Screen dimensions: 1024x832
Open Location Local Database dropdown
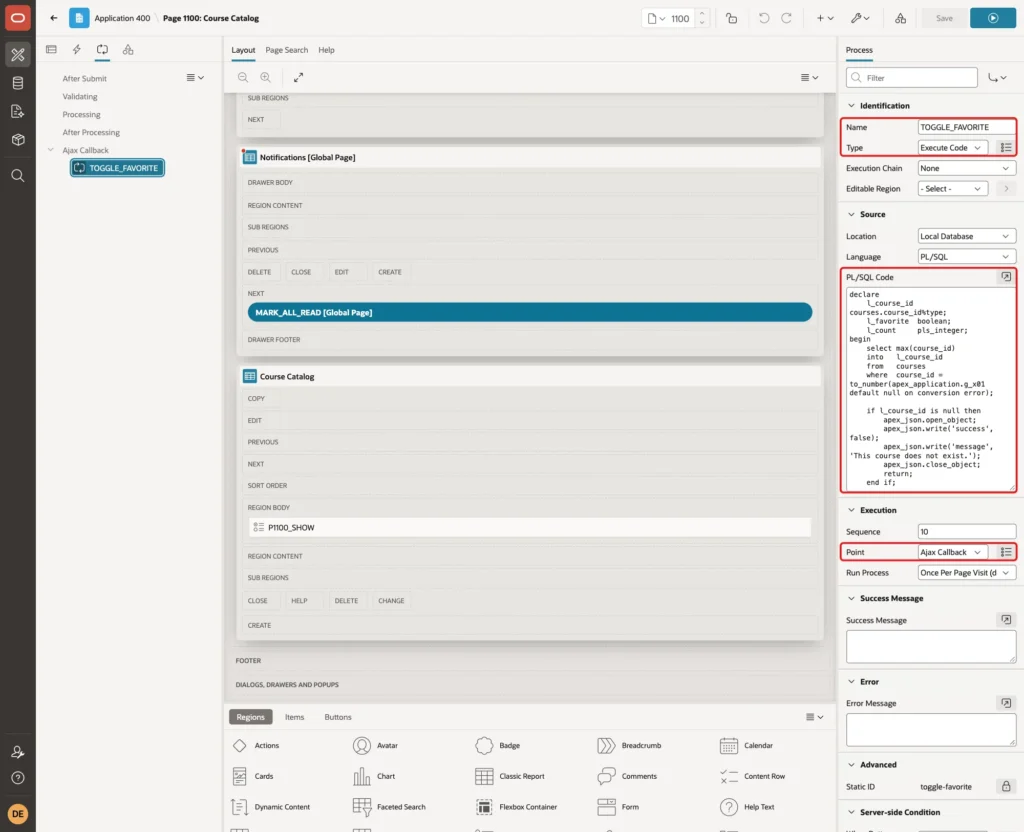[x=967, y=236]
